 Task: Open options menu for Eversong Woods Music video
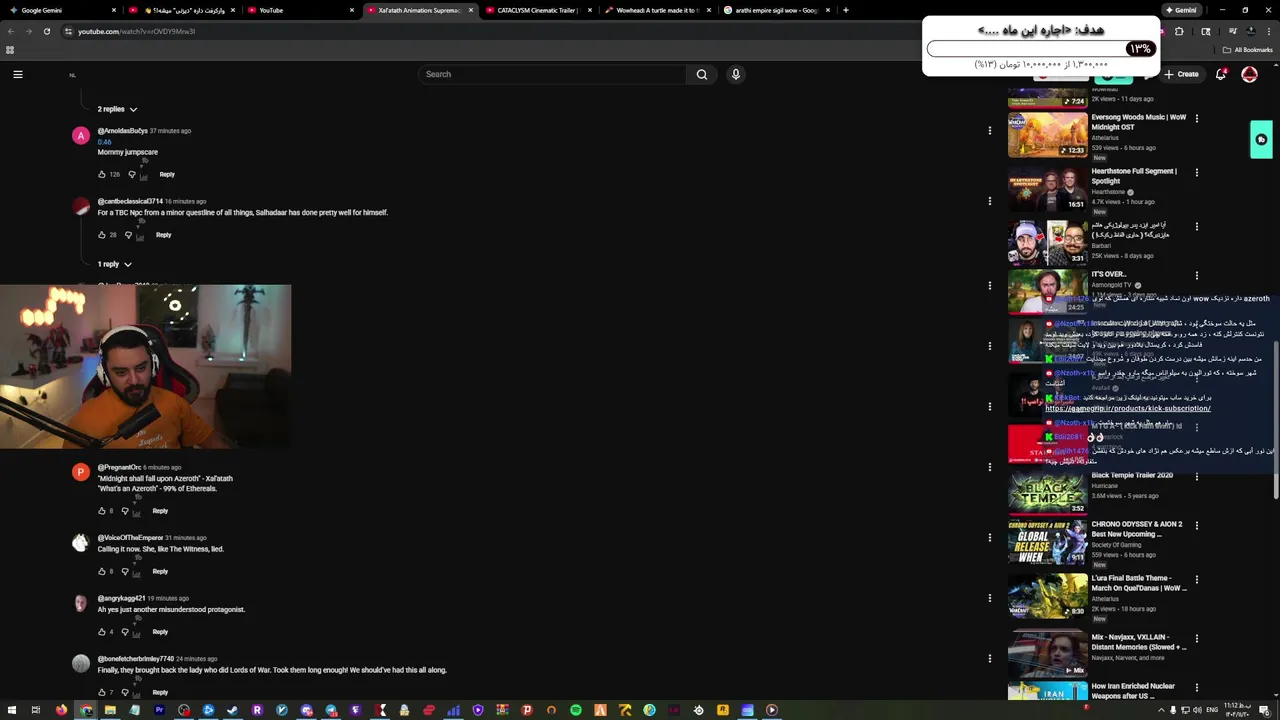(x=1196, y=118)
